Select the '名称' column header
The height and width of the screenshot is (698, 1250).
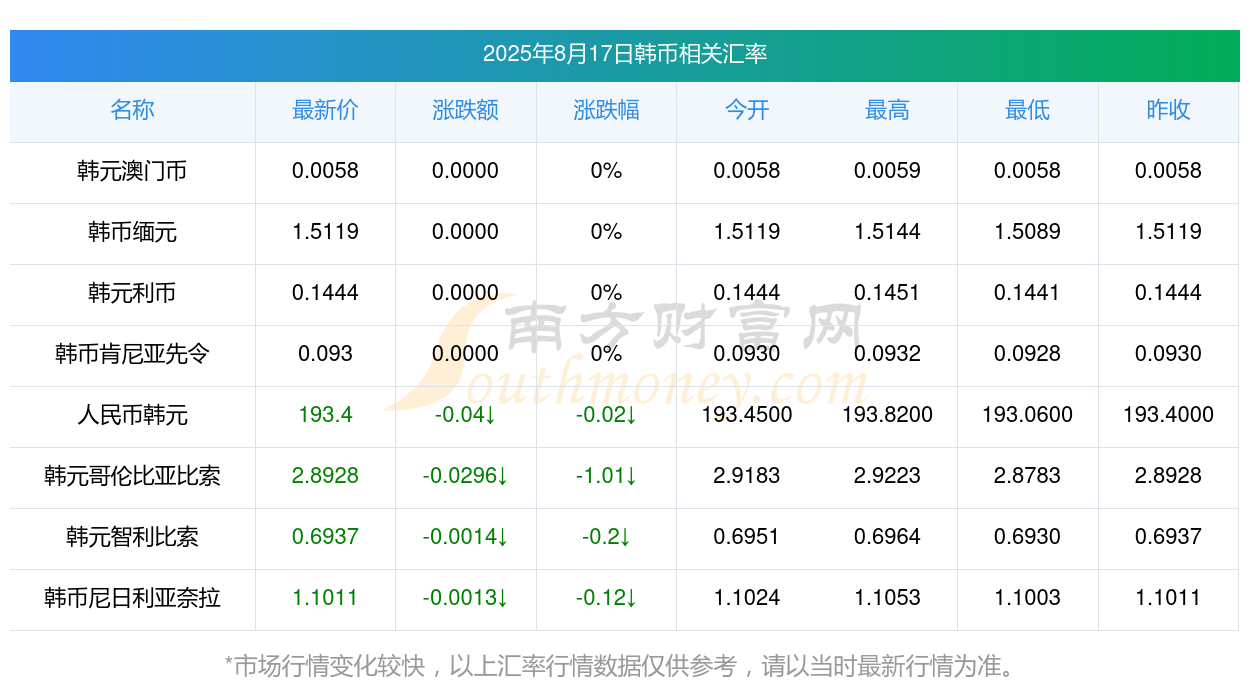click(x=132, y=110)
